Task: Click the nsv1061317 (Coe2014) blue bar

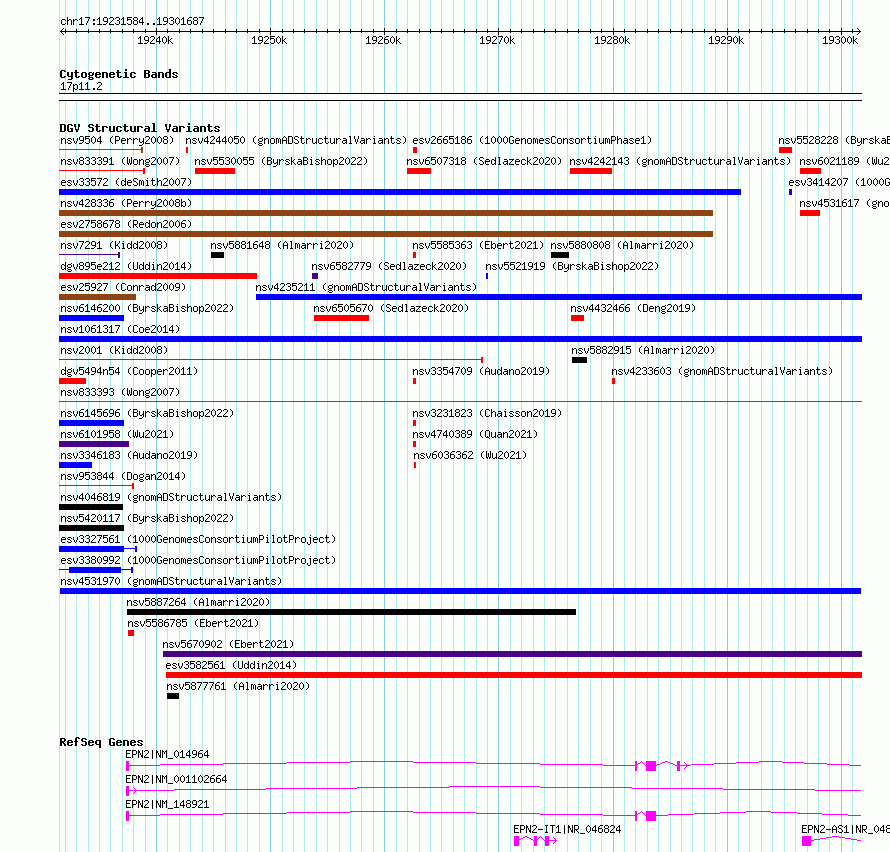Action: coord(460,339)
